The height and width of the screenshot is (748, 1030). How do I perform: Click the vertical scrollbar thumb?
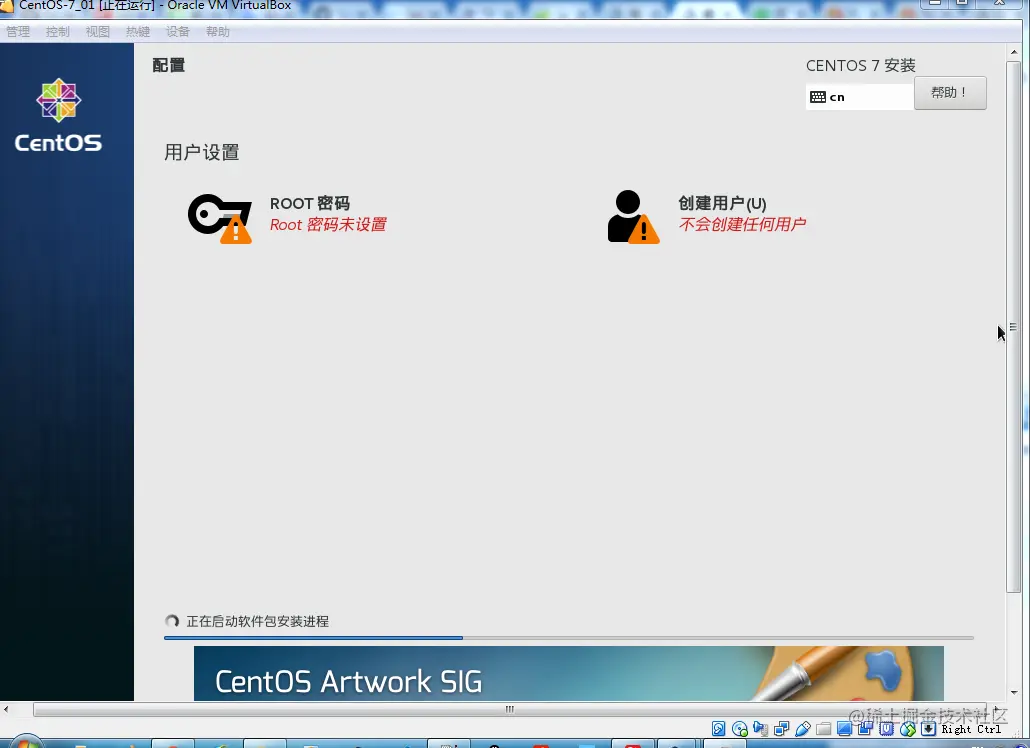pyautogui.click(x=1013, y=327)
